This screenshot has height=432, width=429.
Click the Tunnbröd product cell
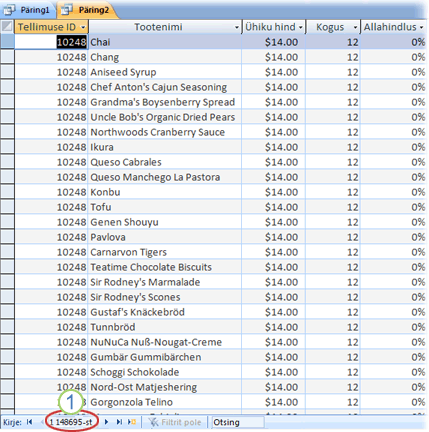pyautogui.click(x=165, y=327)
